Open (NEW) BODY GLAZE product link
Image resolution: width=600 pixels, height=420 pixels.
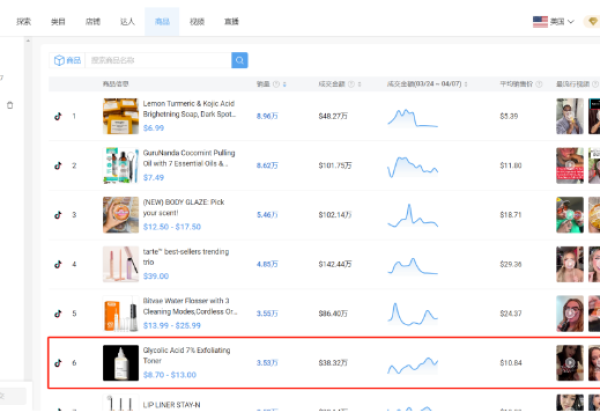(x=183, y=208)
